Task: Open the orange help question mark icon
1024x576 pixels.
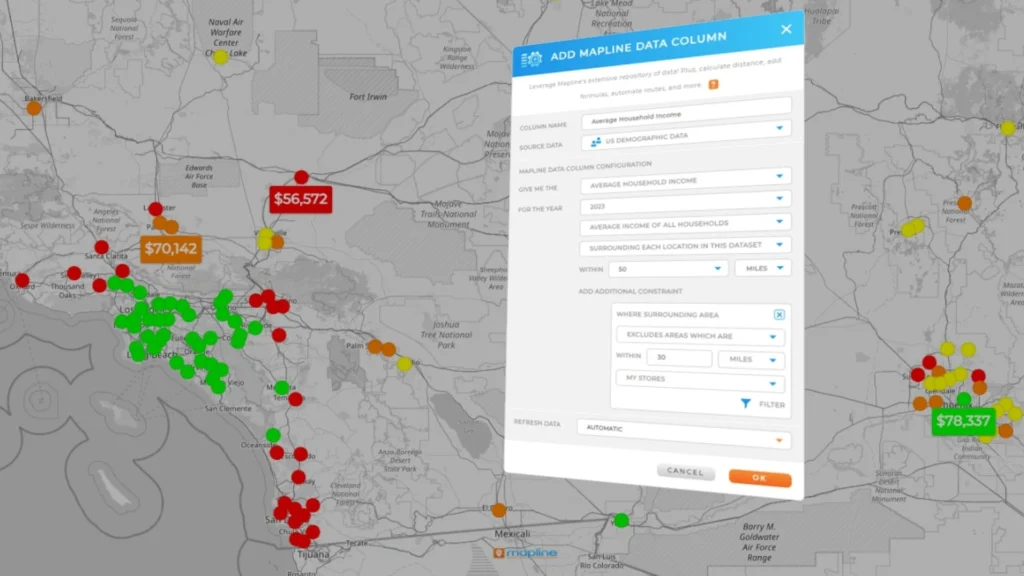Action: point(713,84)
